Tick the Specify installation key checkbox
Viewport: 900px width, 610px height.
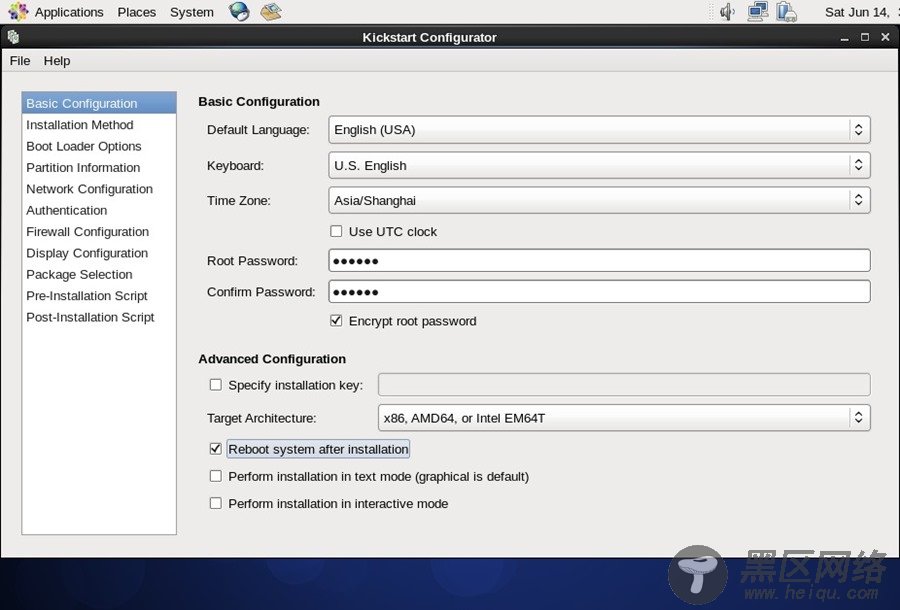click(x=216, y=385)
